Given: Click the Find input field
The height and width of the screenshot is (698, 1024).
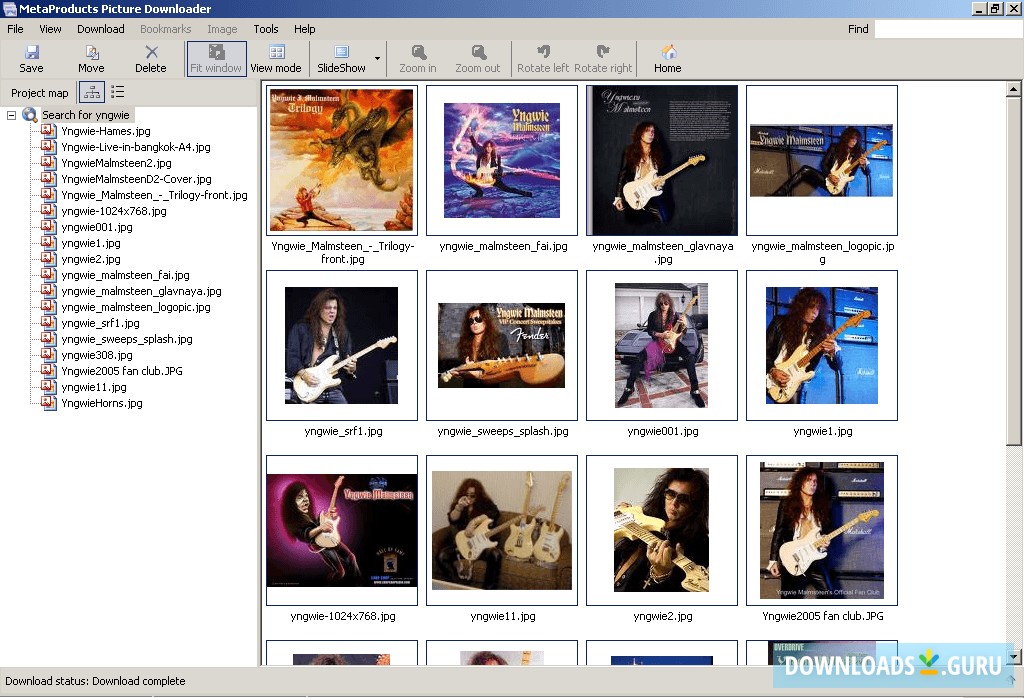Looking at the screenshot, I should [945, 29].
